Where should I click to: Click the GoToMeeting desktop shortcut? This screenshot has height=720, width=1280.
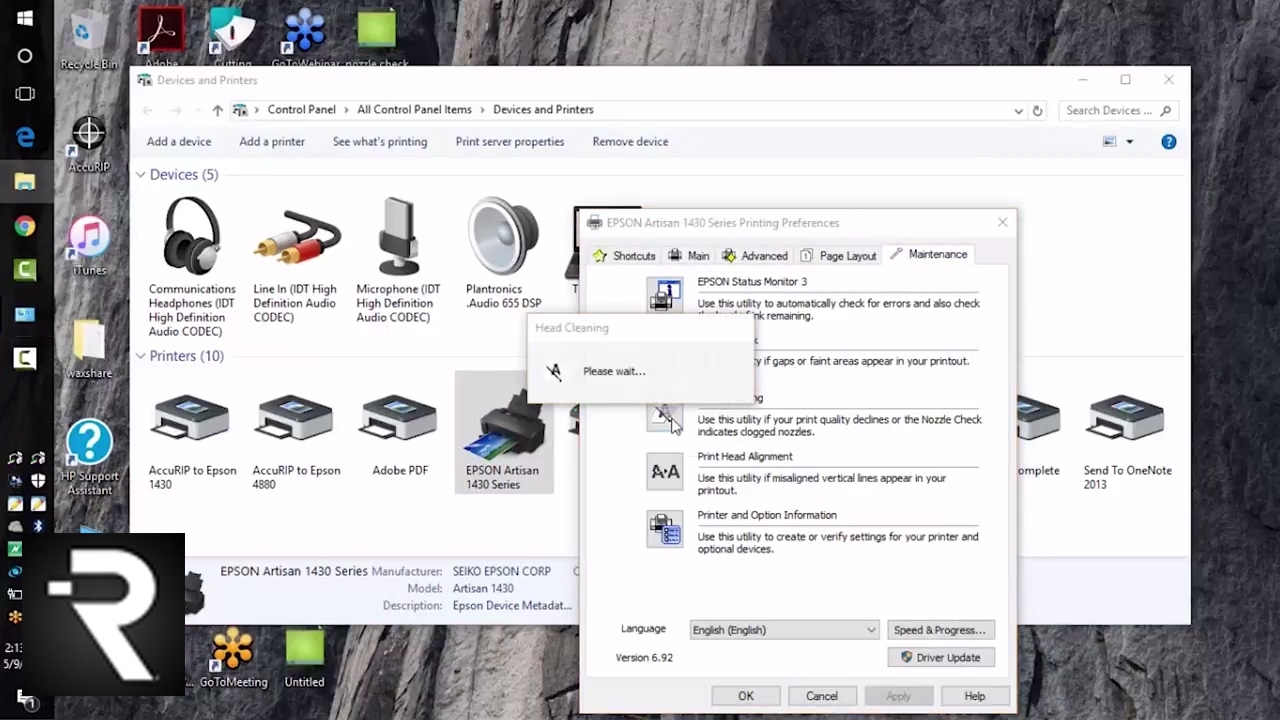[233, 658]
